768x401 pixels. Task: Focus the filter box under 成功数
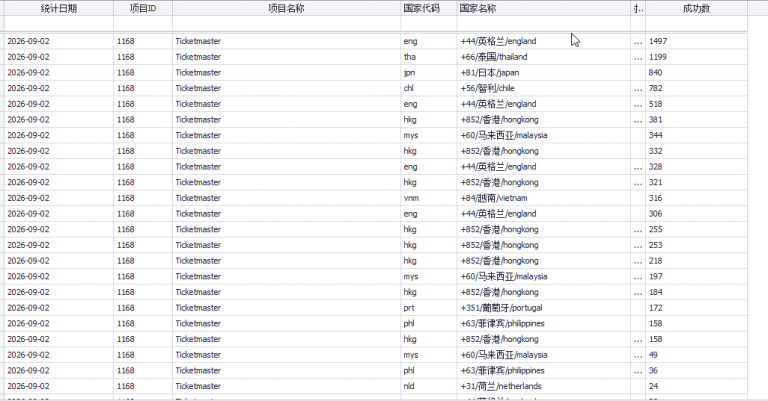pyautogui.click(x=696, y=24)
